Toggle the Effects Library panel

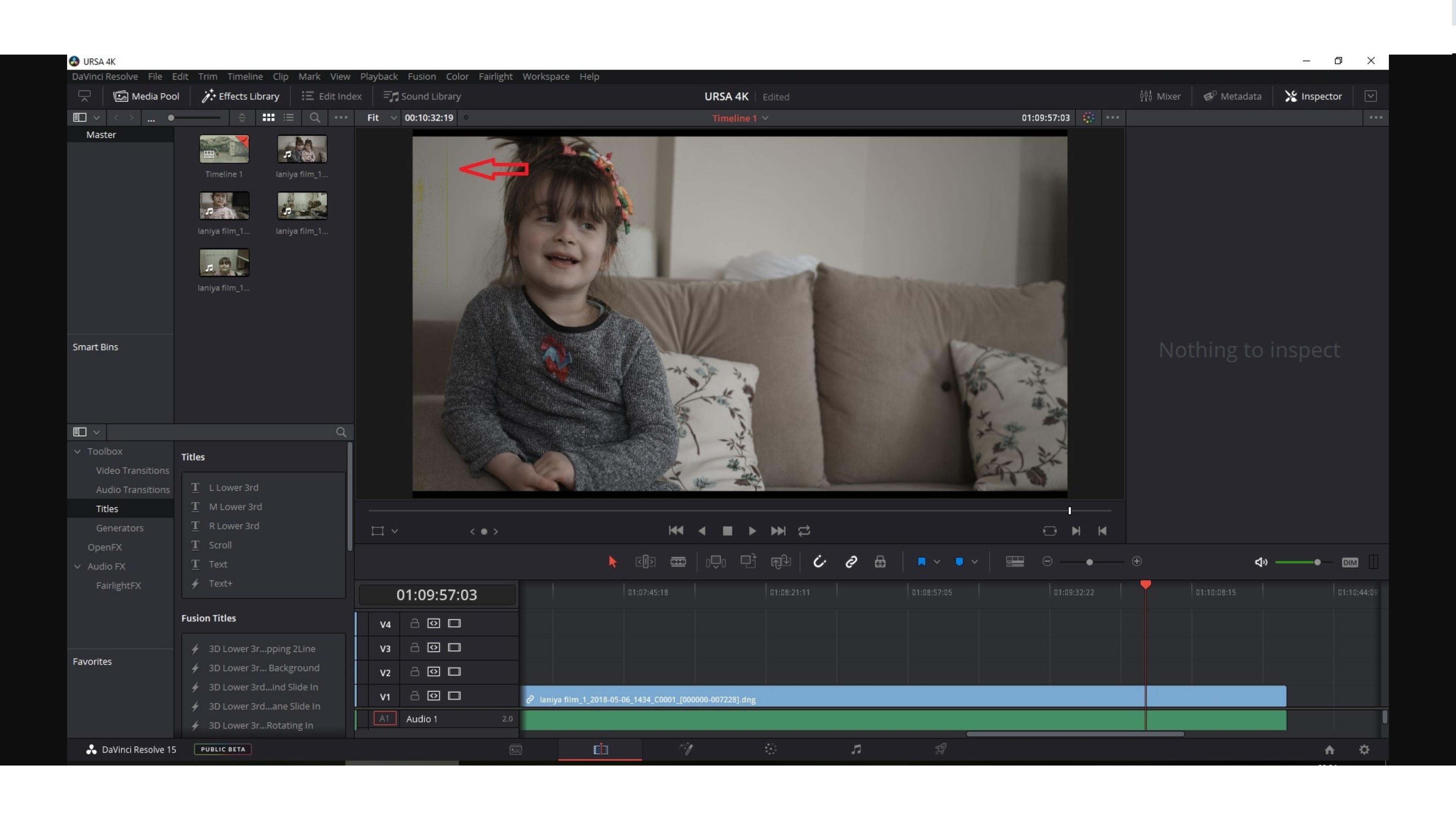point(240,96)
